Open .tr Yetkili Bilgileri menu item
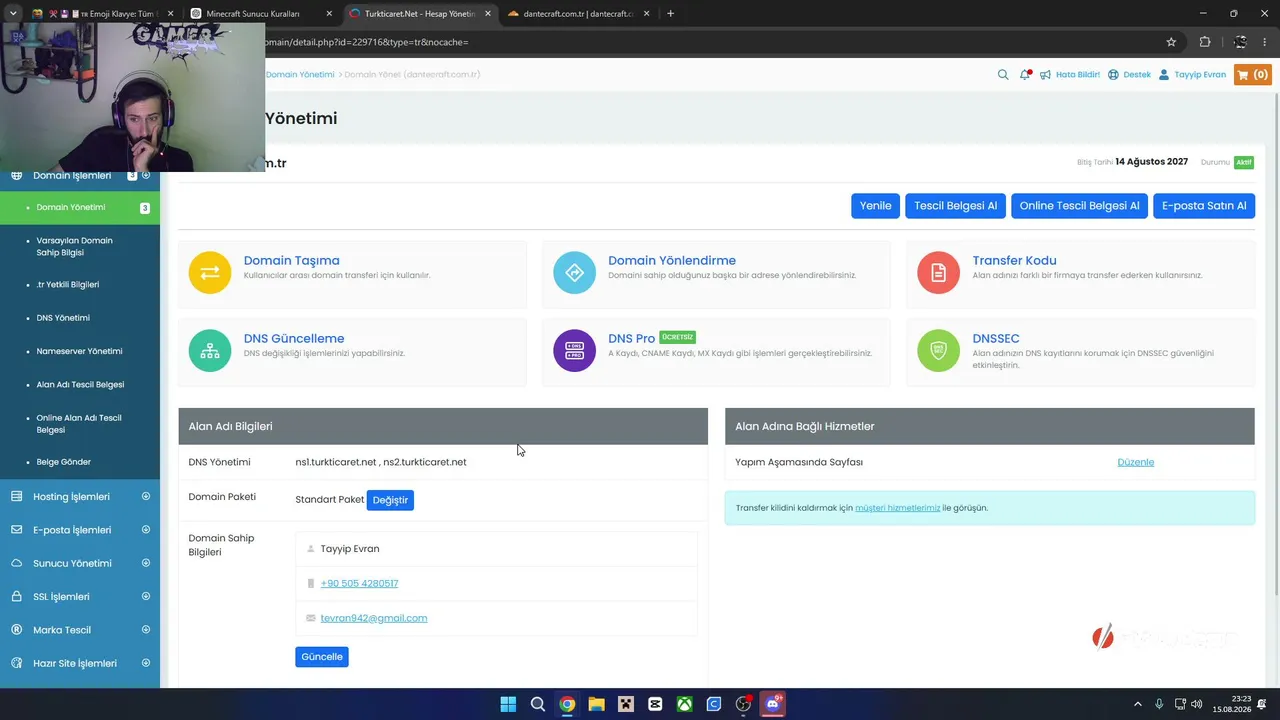 pyautogui.click(x=67, y=284)
